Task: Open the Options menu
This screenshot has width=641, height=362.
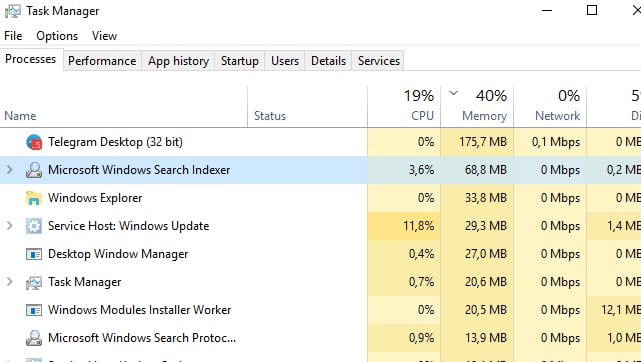Action: (57, 36)
